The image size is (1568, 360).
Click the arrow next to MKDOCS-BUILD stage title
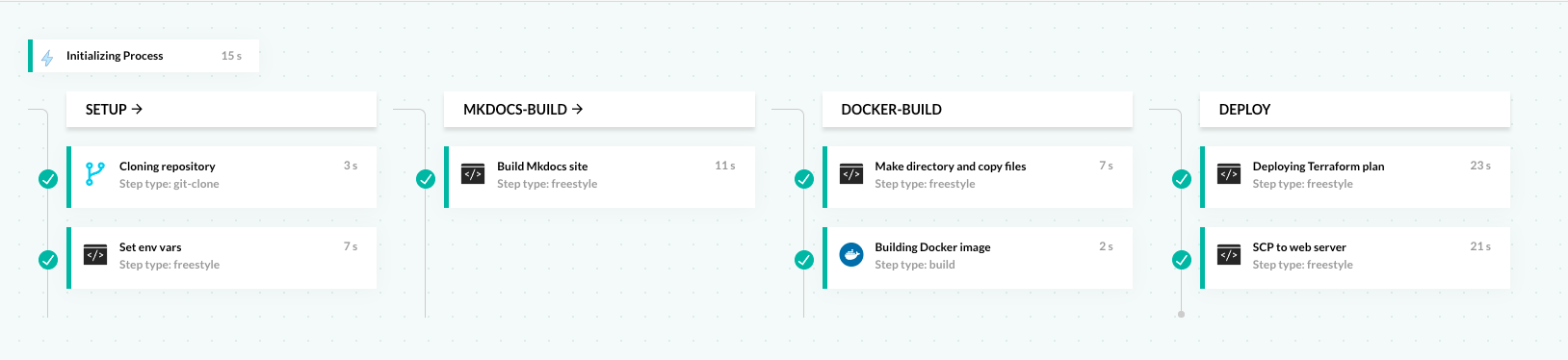pyautogui.click(x=577, y=109)
